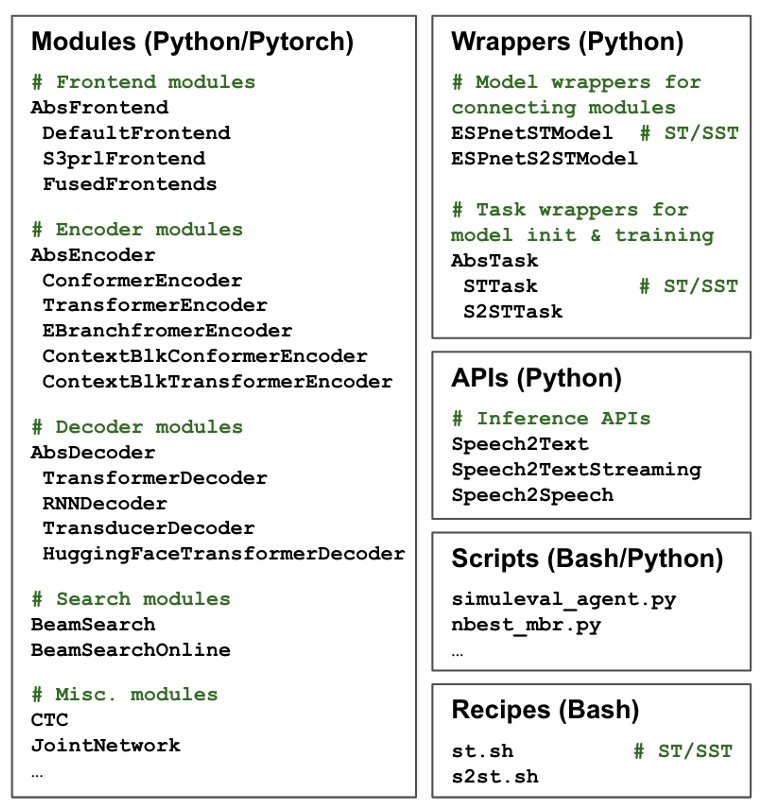This screenshot has height=811, width=765.
Task: Select the S3prlFrontend entry
Action: pos(124,158)
